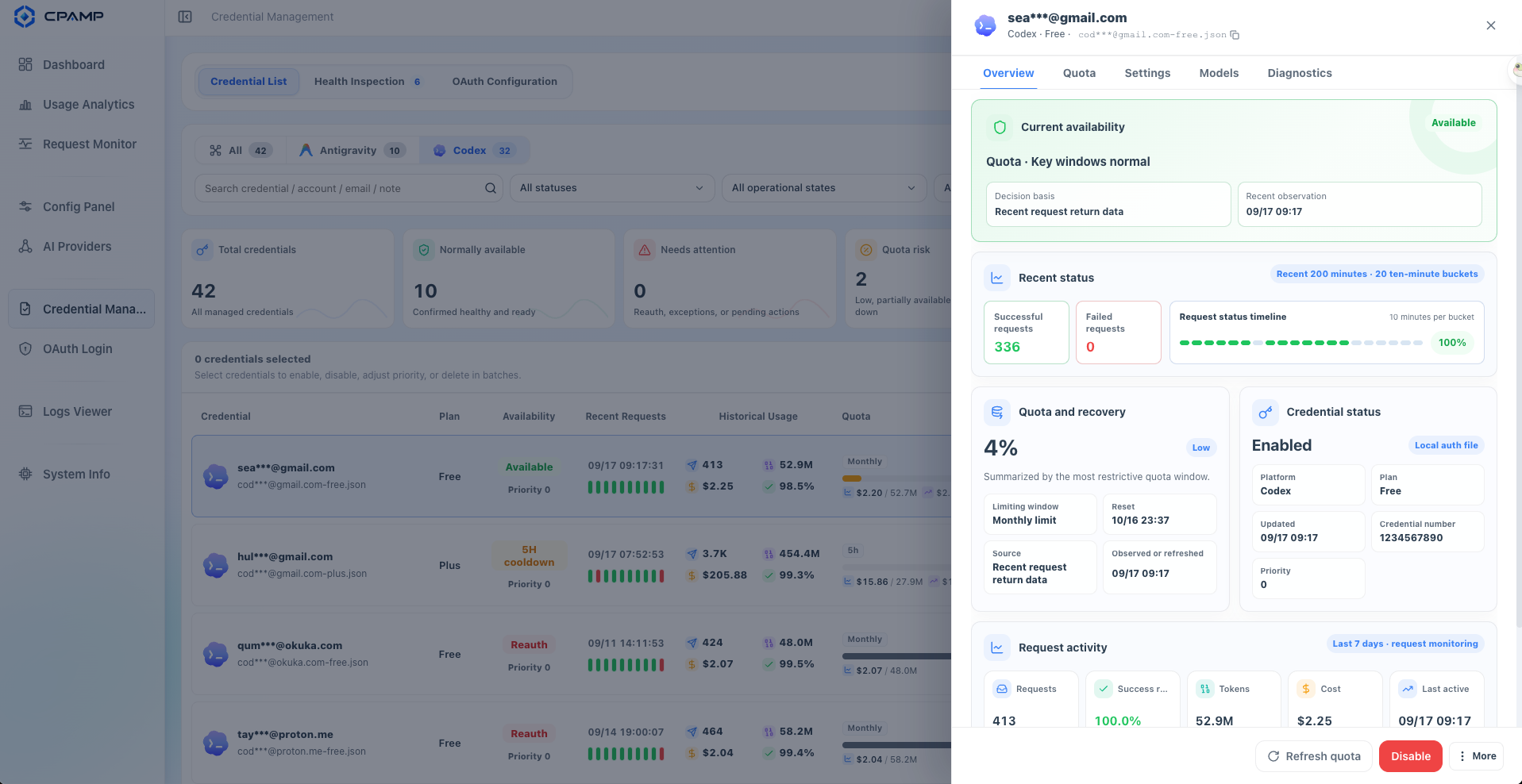
Task: Click the Quota risk card icon
Action: (866, 250)
